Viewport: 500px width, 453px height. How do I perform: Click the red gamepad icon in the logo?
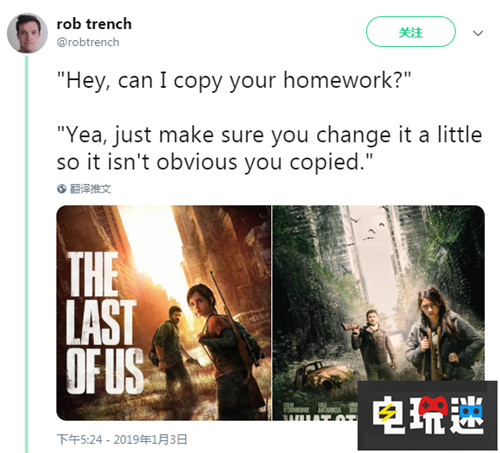click(433, 406)
